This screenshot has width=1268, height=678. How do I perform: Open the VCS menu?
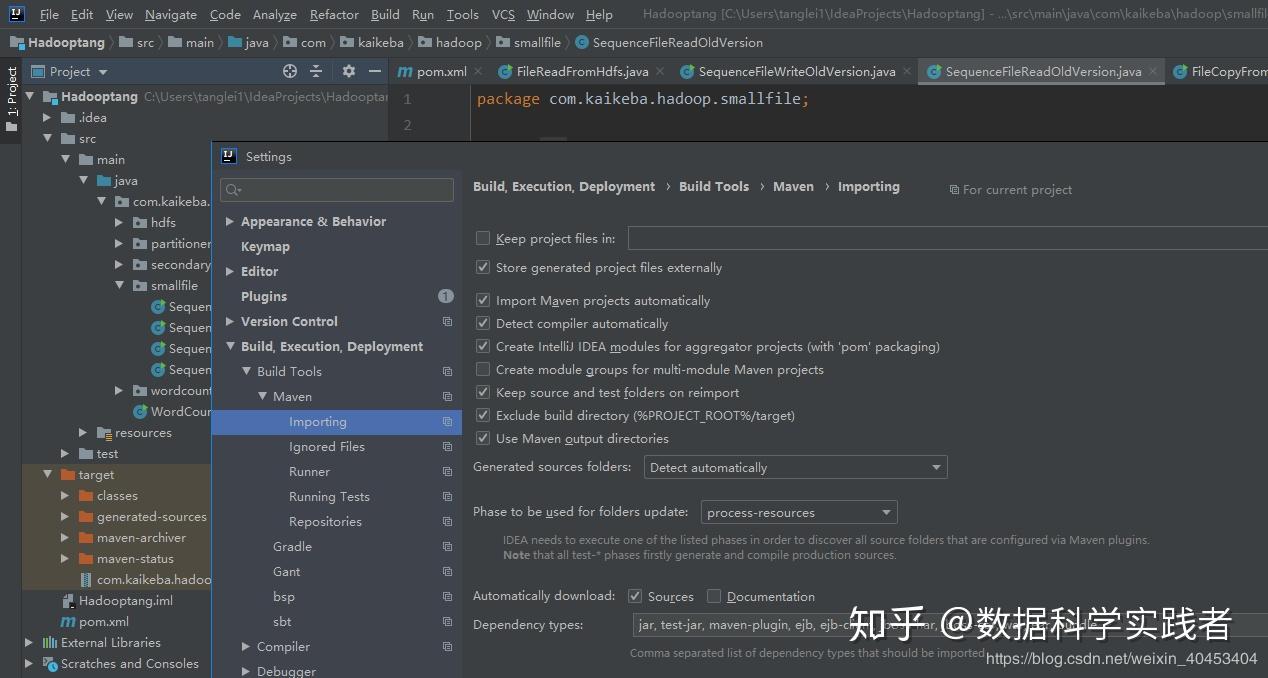(503, 14)
